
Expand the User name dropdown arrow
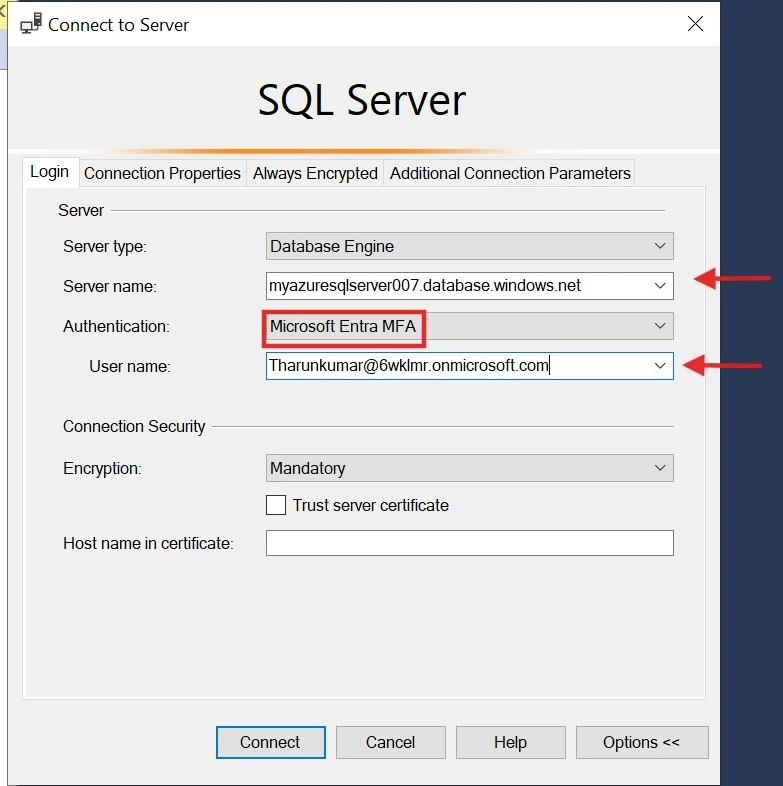pos(660,366)
